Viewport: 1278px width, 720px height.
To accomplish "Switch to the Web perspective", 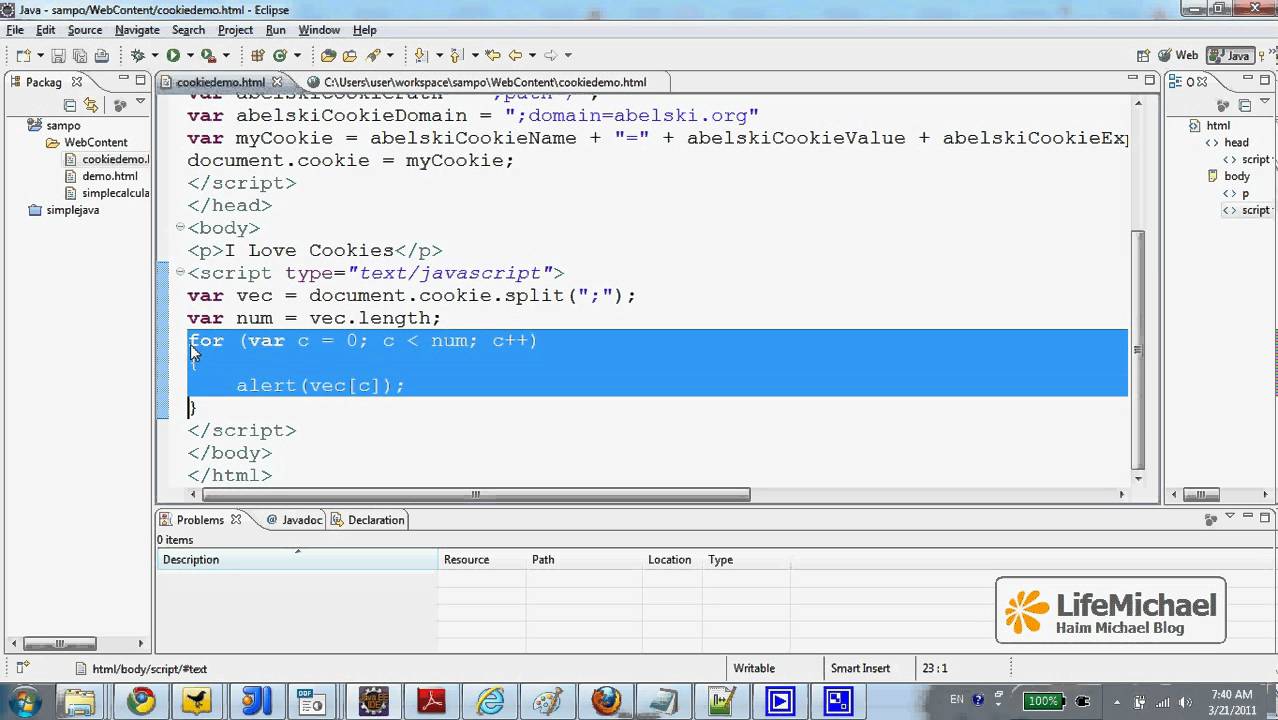I will (x=1178, y=56).
